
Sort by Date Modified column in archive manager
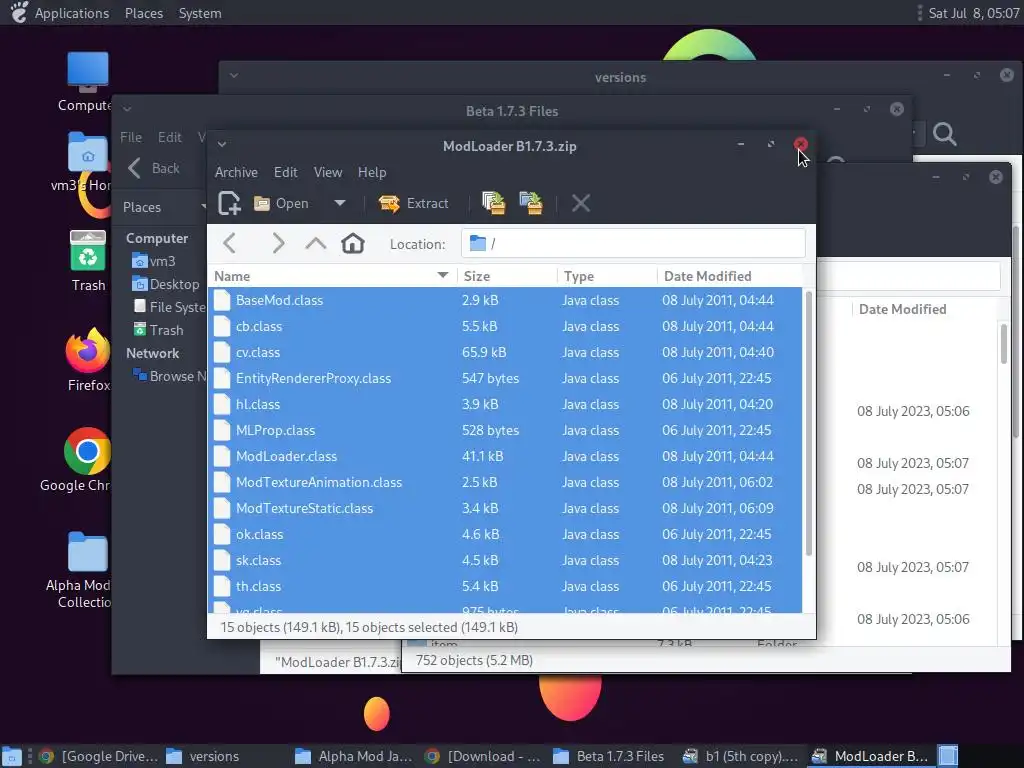pyautogui.click(x=730, y=276)
